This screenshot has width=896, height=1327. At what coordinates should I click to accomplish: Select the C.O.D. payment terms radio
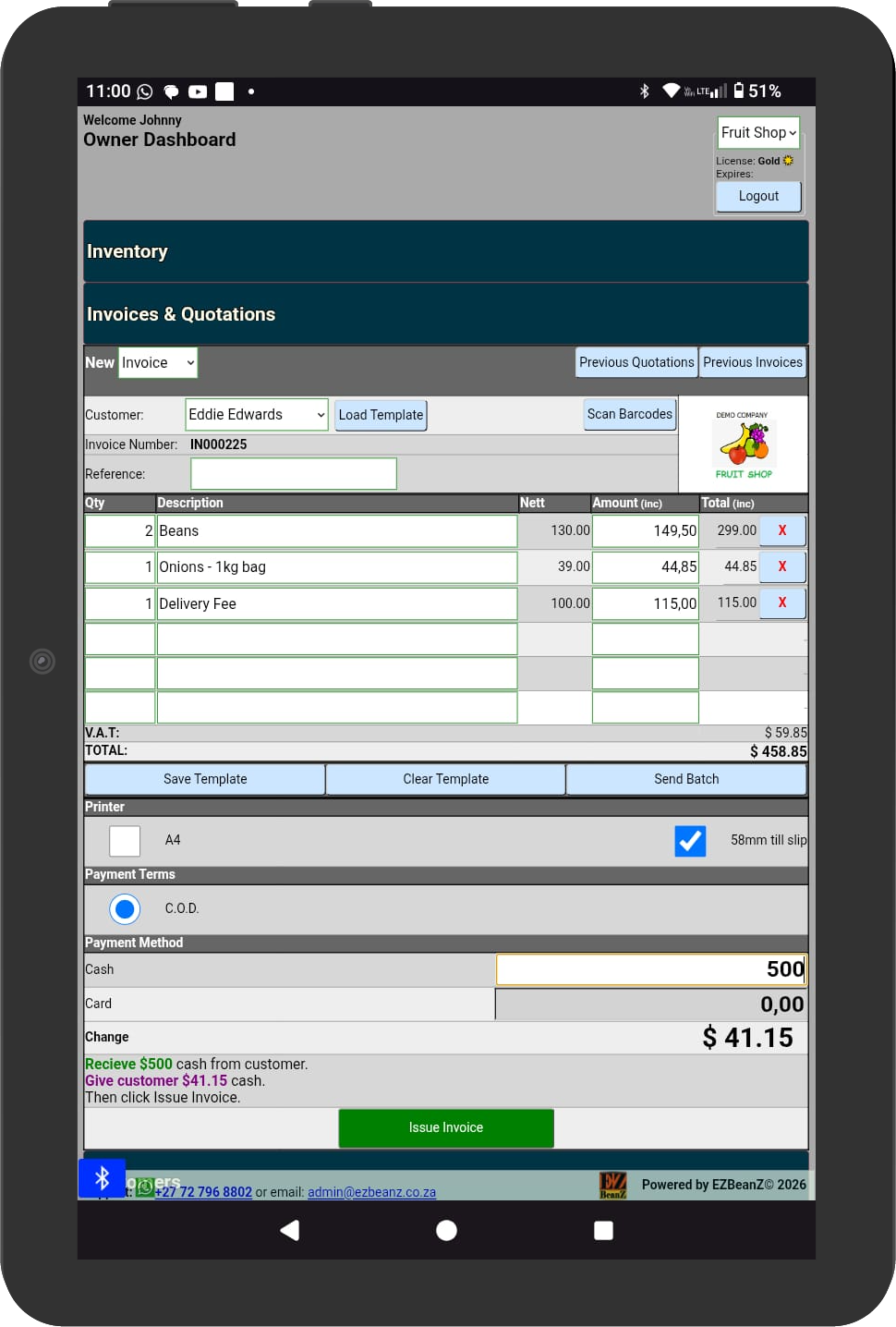click(x=125, y=909)
